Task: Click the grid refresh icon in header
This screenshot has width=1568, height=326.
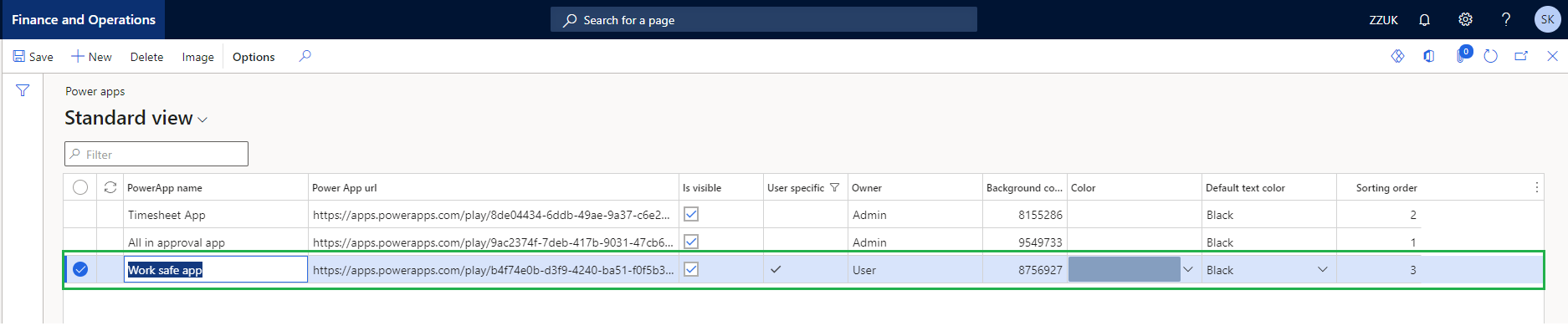Action: tap(110, 187)
